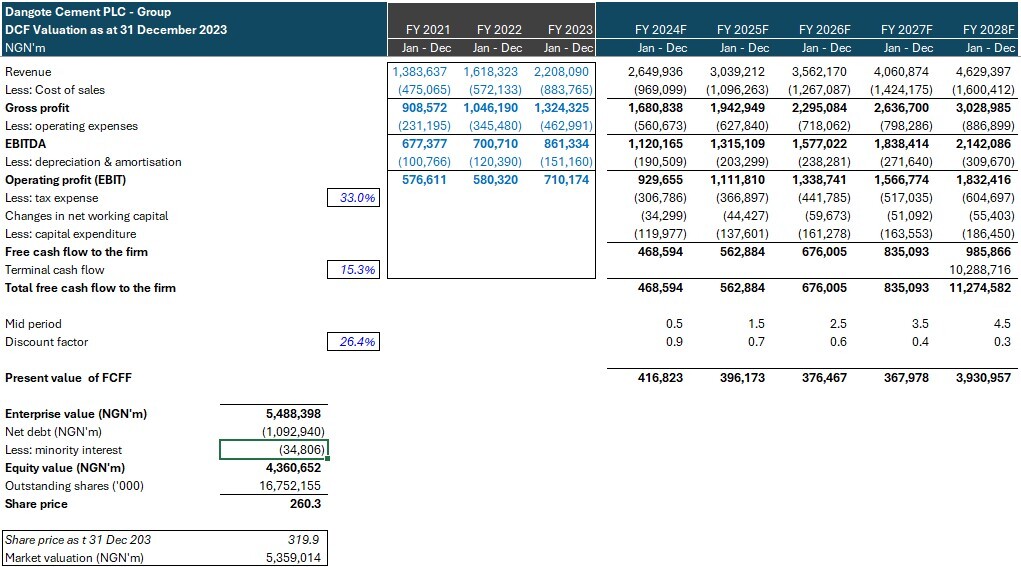Click FY 2028F free cash flow 985,866
This screenshot has height=567, width=1021.
988,252
